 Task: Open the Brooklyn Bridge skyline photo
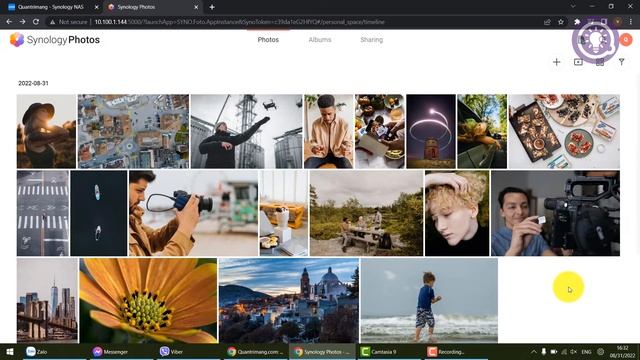click(47, 300)
